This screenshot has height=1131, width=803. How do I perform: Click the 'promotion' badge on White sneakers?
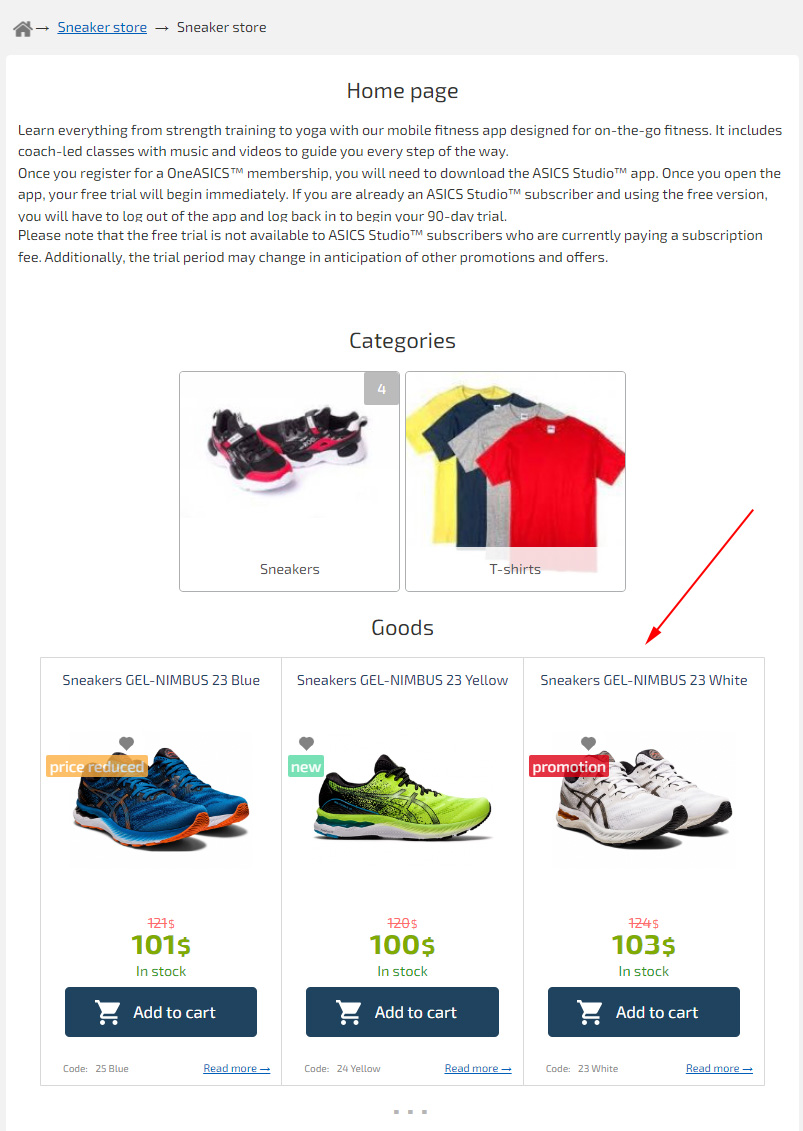pyautogui.click(x=569, y=766)
